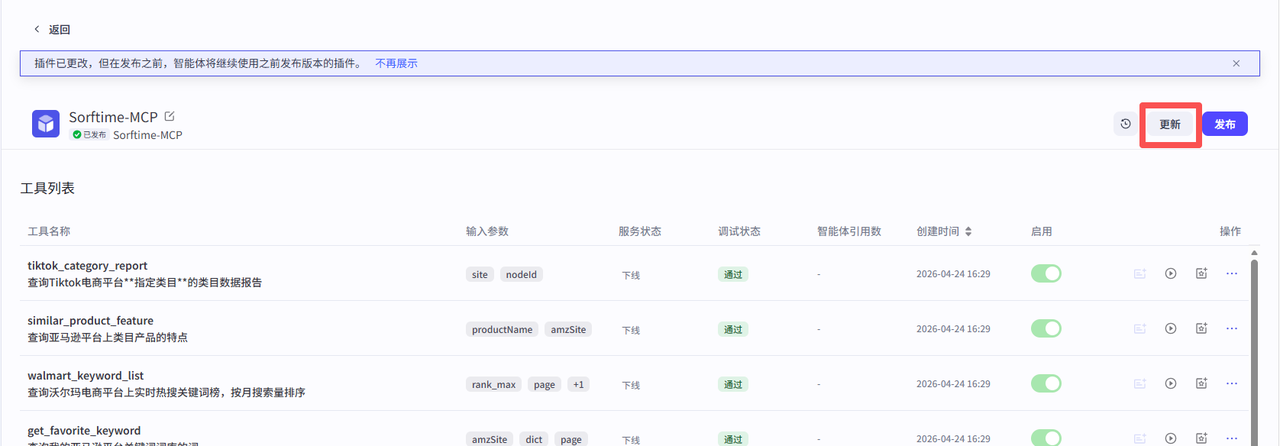Disable the tiktok_category_report tool toggle

click(1046, 273)
